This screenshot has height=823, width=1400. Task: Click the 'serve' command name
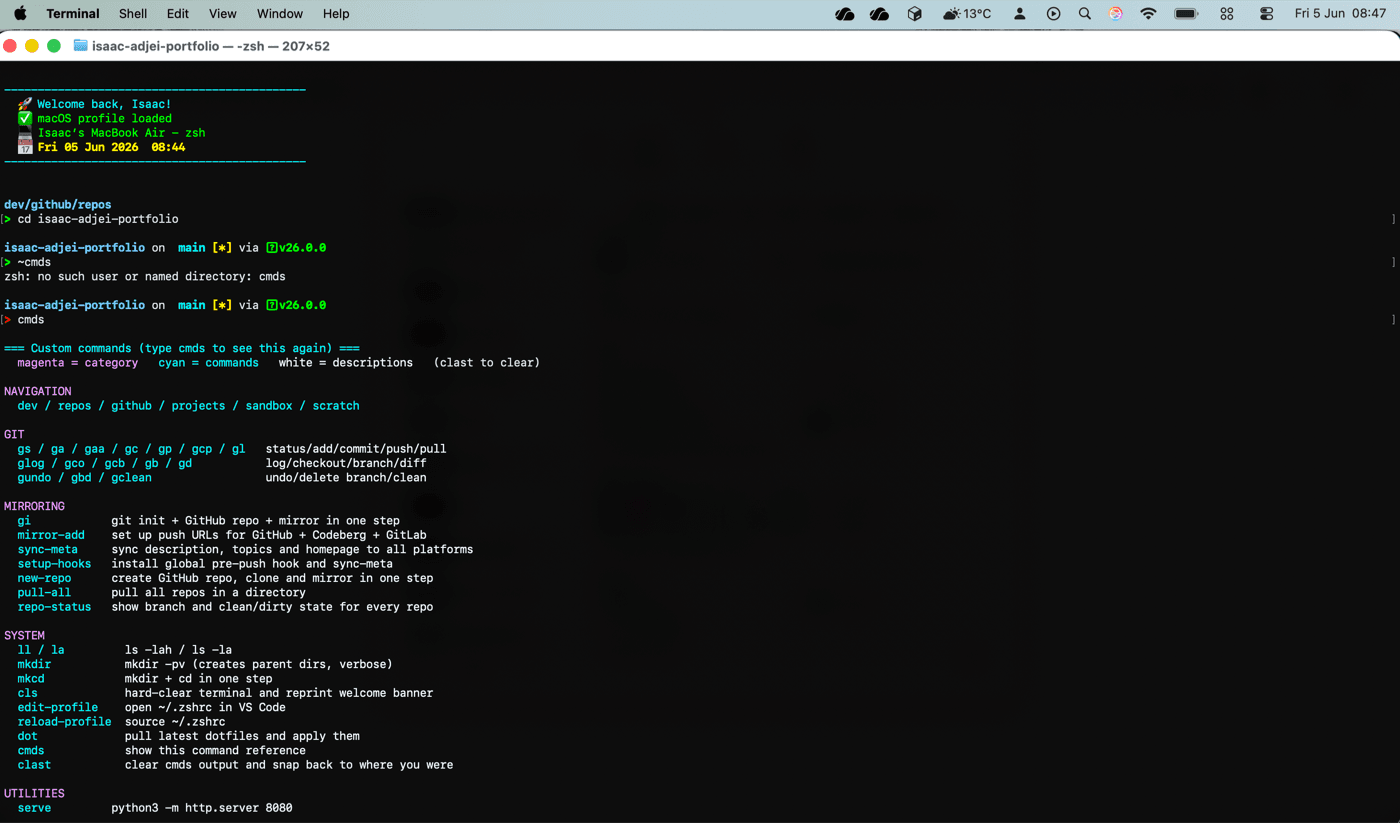[x=34, y=807]
